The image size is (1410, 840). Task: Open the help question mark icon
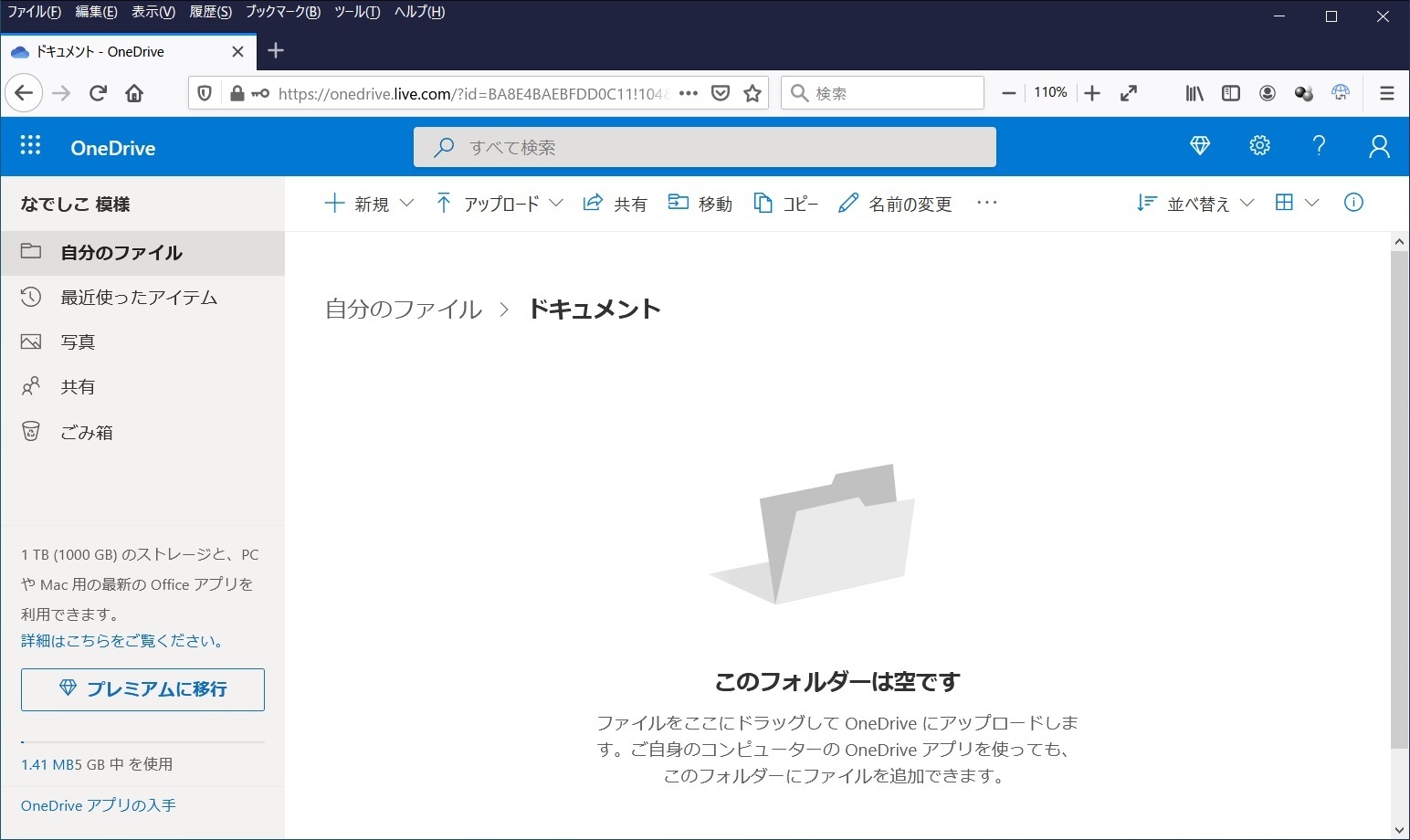pyautogui.click(x=1319, y=146)
